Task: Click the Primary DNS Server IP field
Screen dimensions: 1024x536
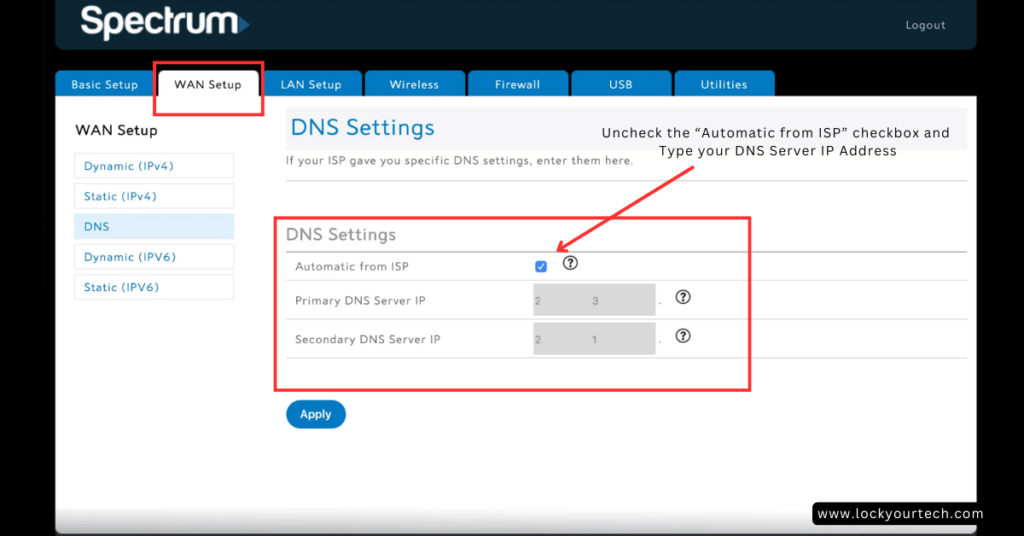Action: coord(594,300)
